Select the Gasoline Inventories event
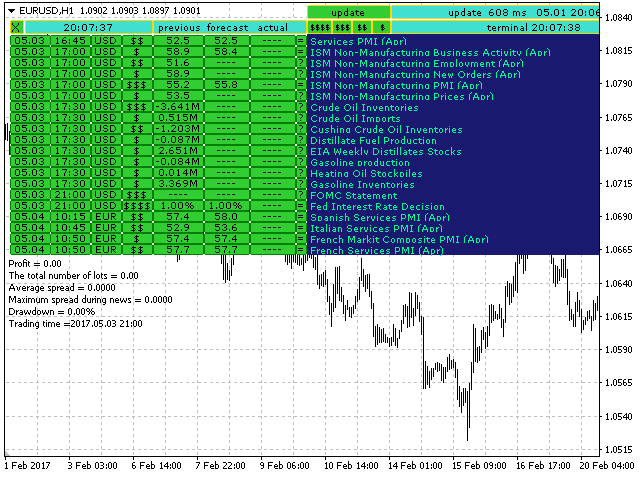 (362, 185)
